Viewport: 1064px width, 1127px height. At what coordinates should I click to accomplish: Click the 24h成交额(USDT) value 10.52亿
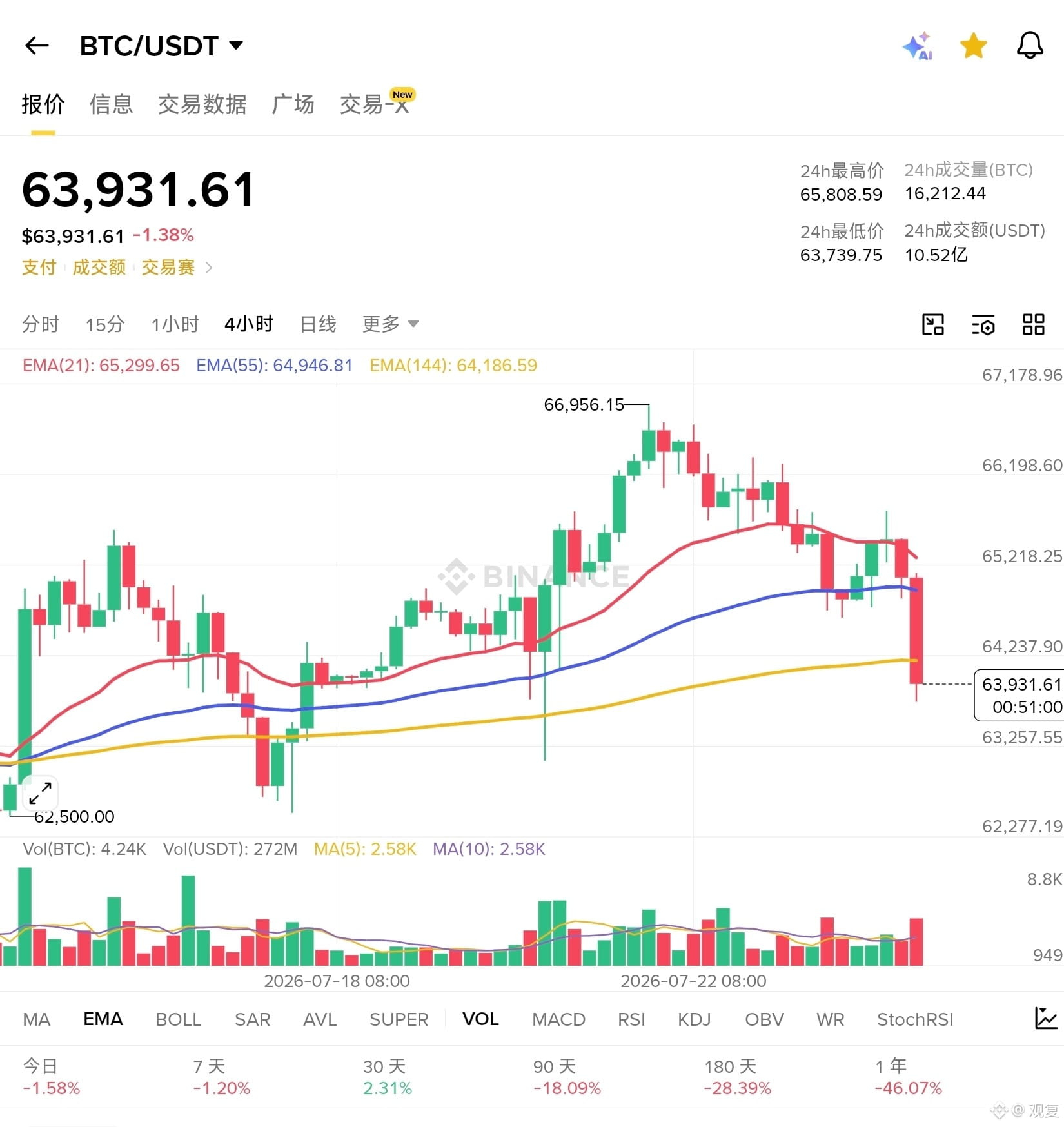(936, 255)
